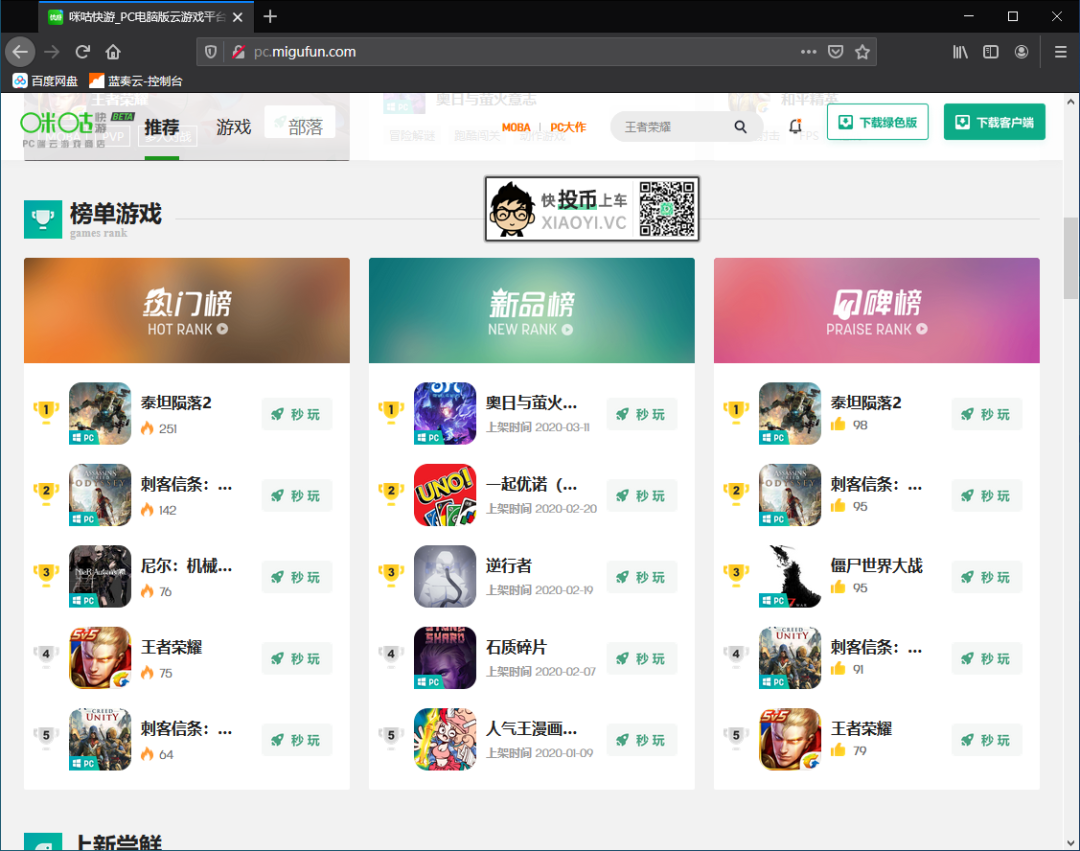Image resolution: width=1080 pixels, height=851 pixels.
Task: Open the 百度网盘 bookmark link
Action: pyautogui.click(x=44, y=80)
